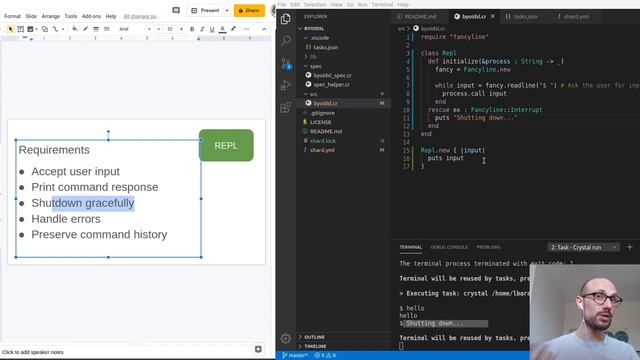The image size is (640, 360).
Task: Open the Tools menu in Slides
Action: (x=71, y=16)
